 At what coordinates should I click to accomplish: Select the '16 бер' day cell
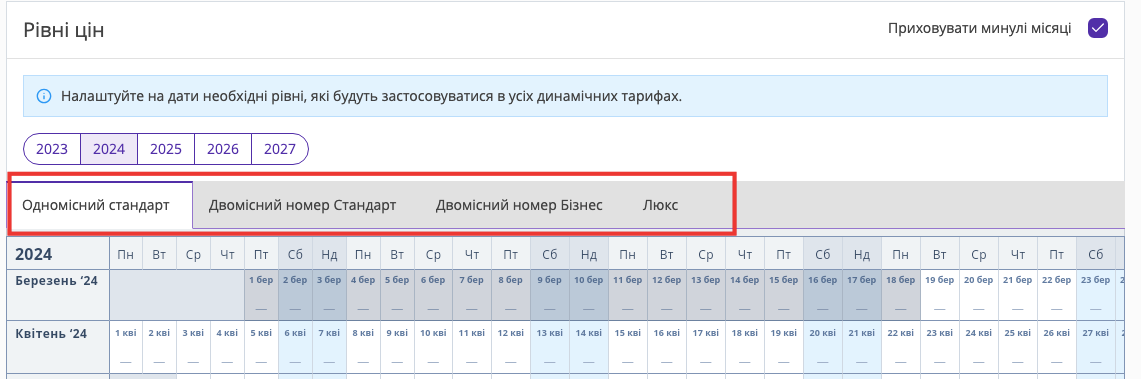823,295
